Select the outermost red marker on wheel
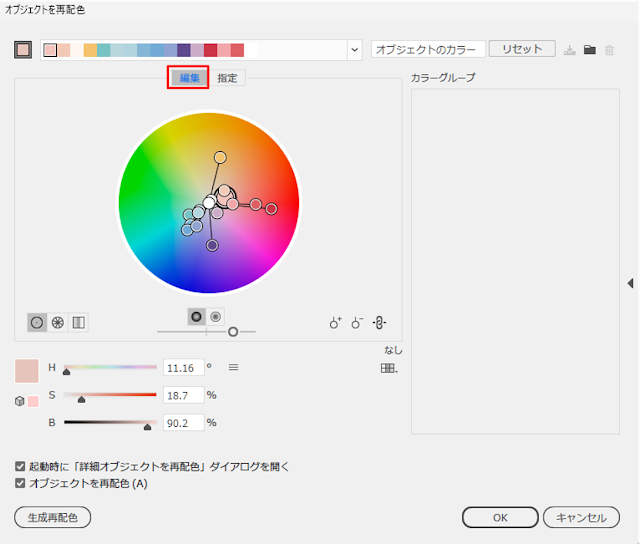This screenshot has height=544, width=640. (x=271, y=209)
